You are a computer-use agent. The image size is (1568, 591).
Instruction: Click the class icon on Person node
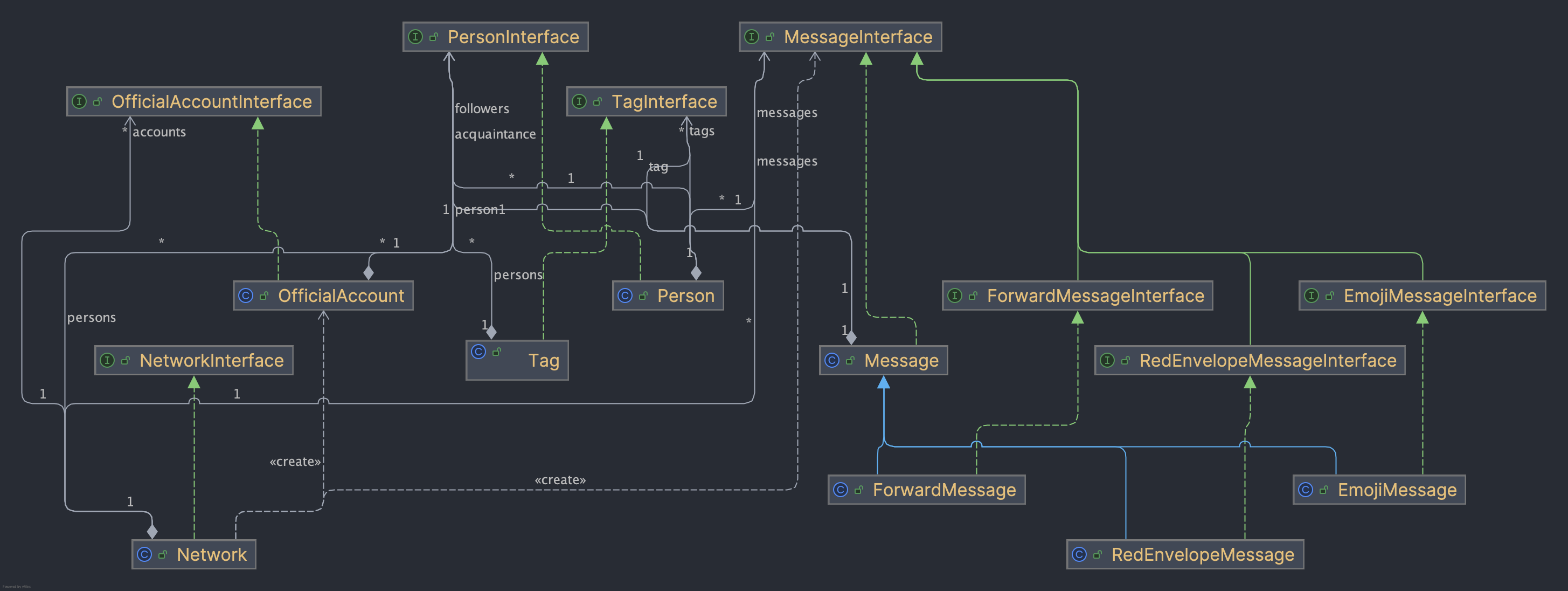(625, 295)
